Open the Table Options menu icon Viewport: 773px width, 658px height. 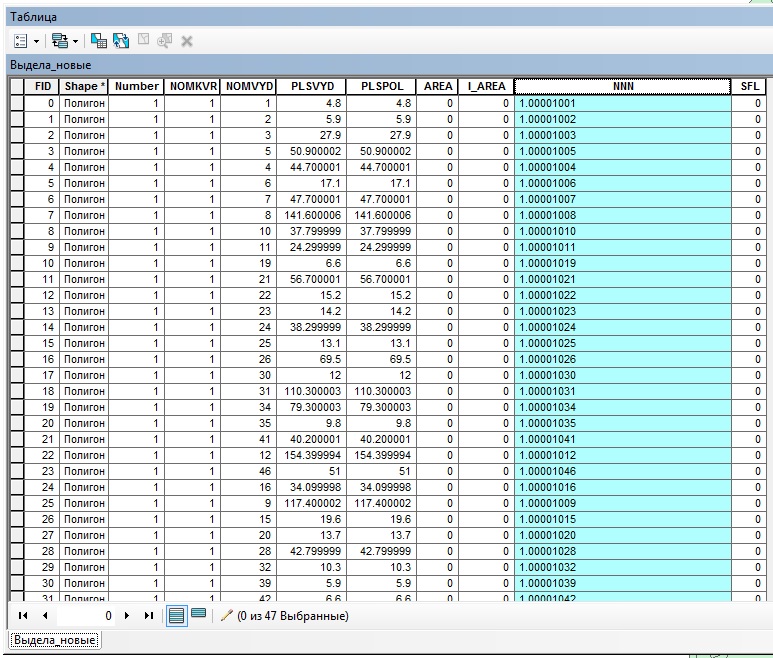click(21, 41)
